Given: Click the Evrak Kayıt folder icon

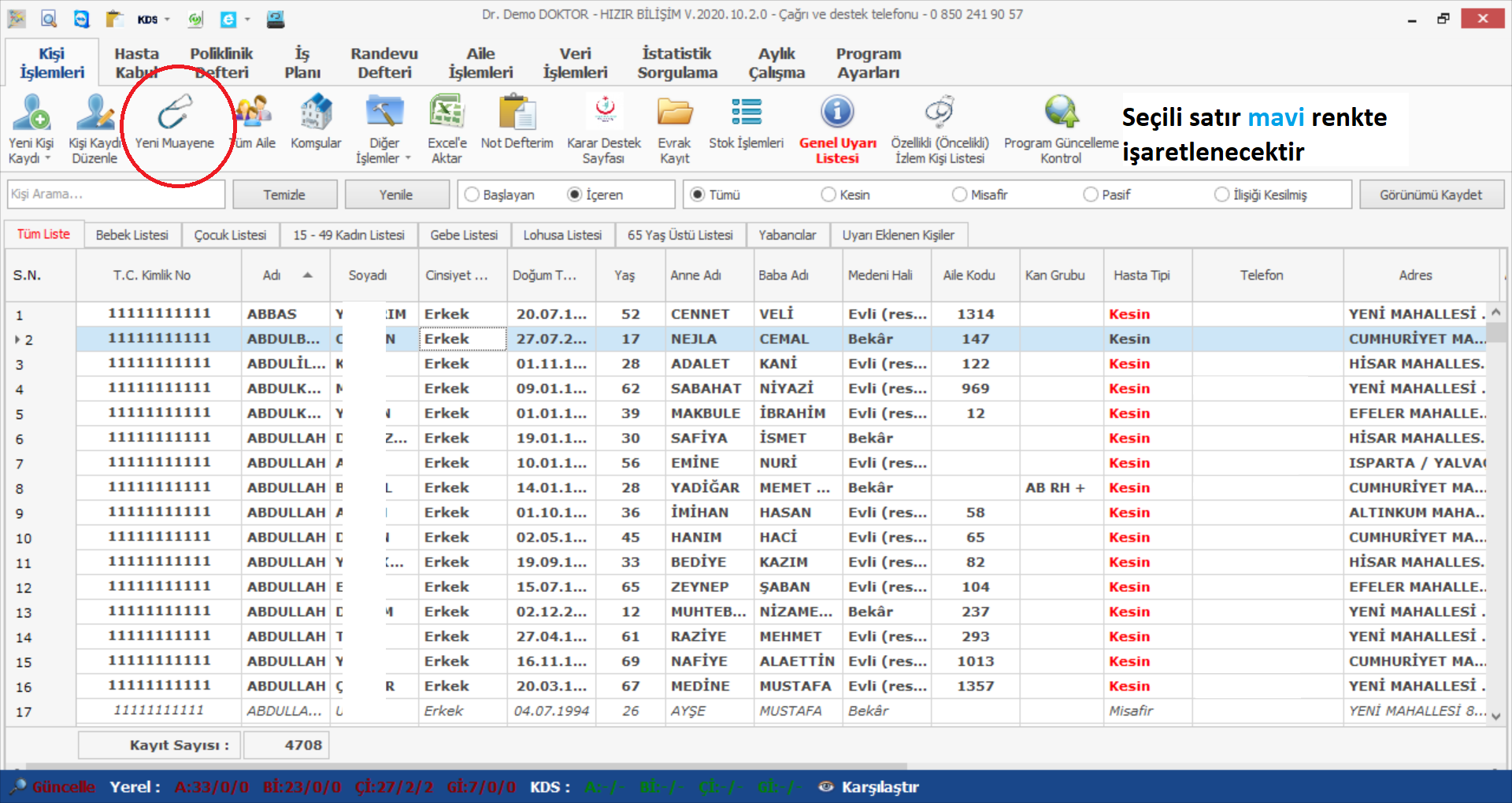Looking at the screenshot, I should click(674, 113).
